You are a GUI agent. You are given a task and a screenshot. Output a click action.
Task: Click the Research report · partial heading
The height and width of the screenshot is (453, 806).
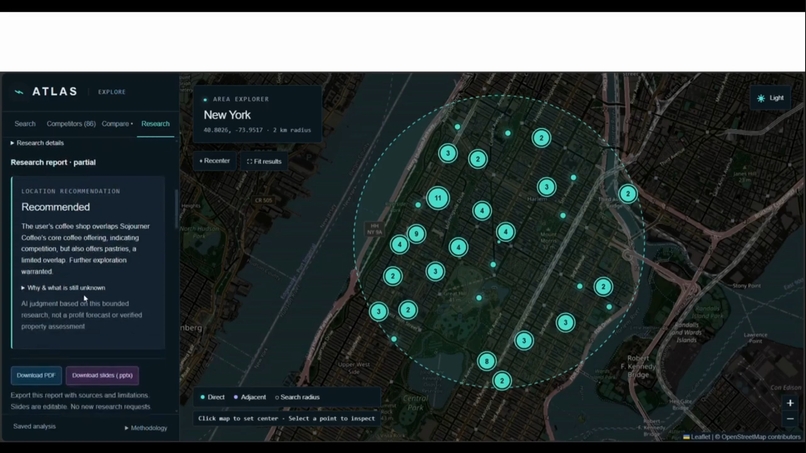point(53,162)
